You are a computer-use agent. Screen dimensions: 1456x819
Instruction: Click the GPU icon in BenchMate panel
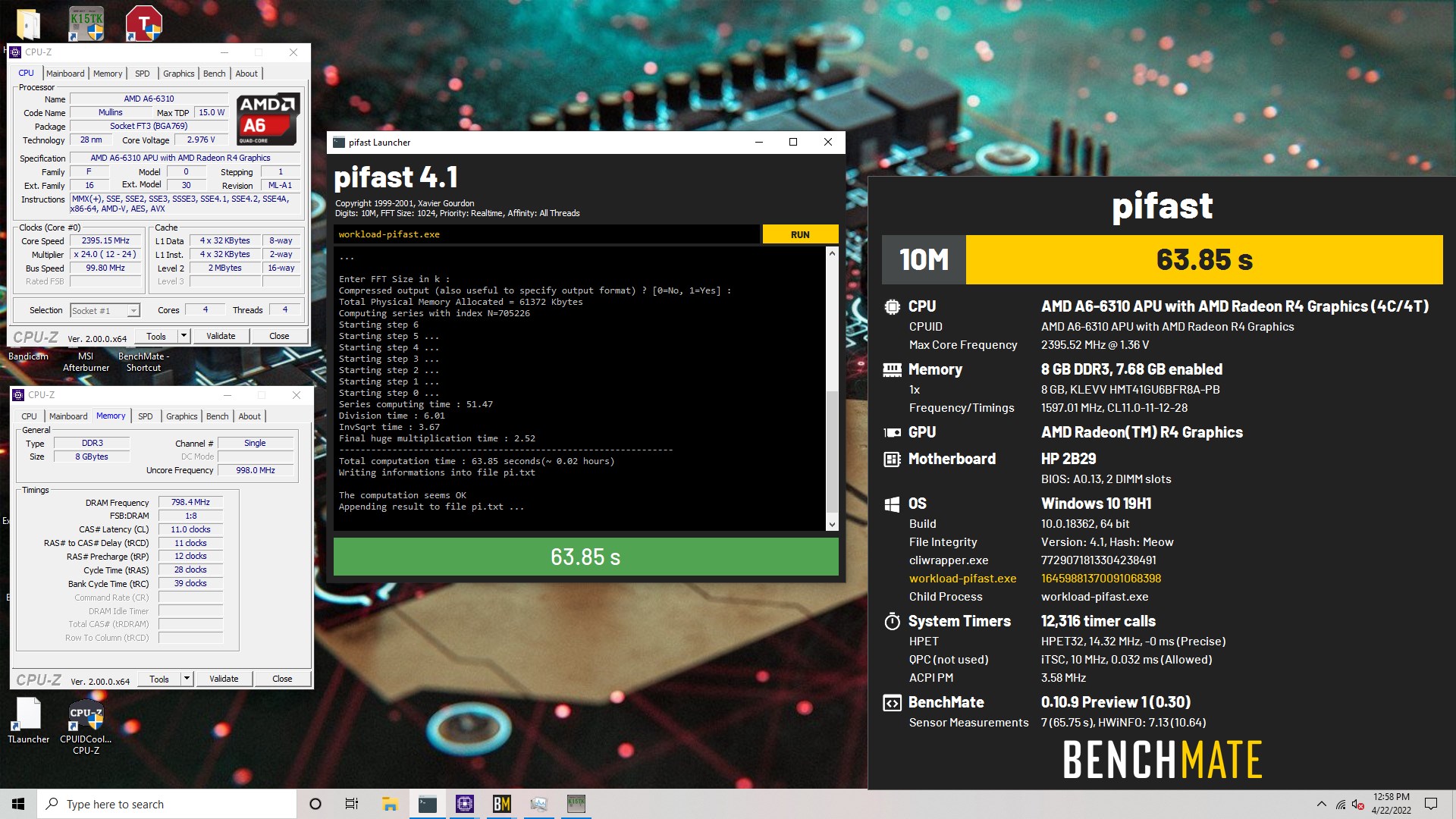coord(892,433)
